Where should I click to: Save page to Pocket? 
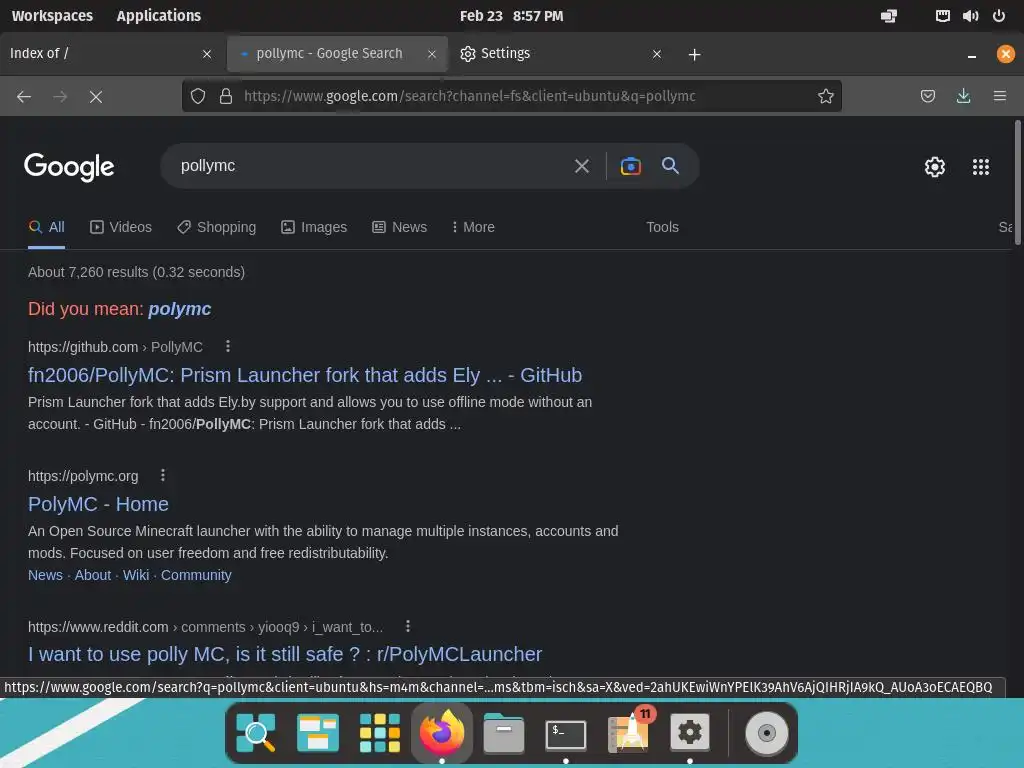pos(927,97)
